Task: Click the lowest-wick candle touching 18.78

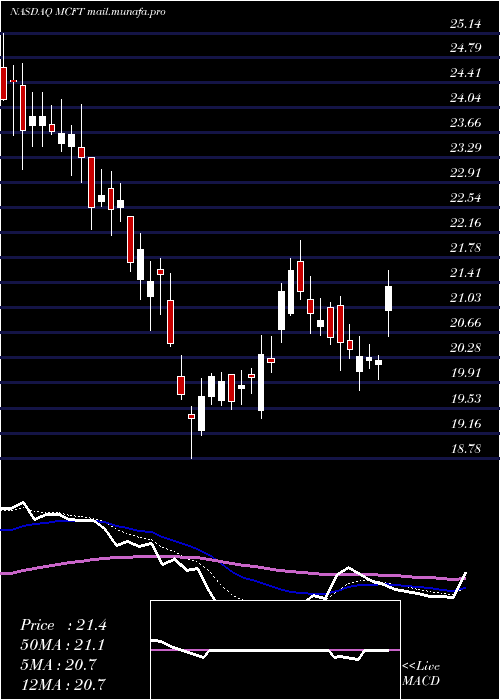Action: point(192,432)
